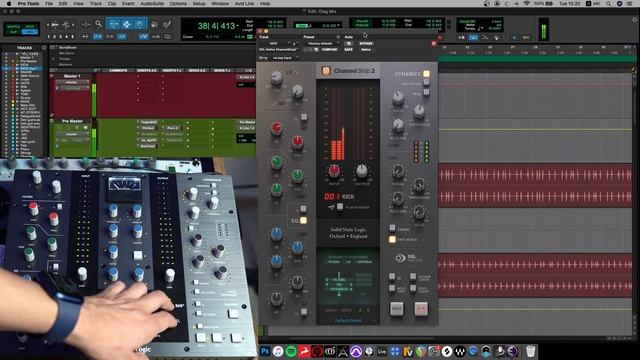The height and width of the screenshot is (360, 640).
Task: Open the AudioSuite menu
Action: pos(152,3)
